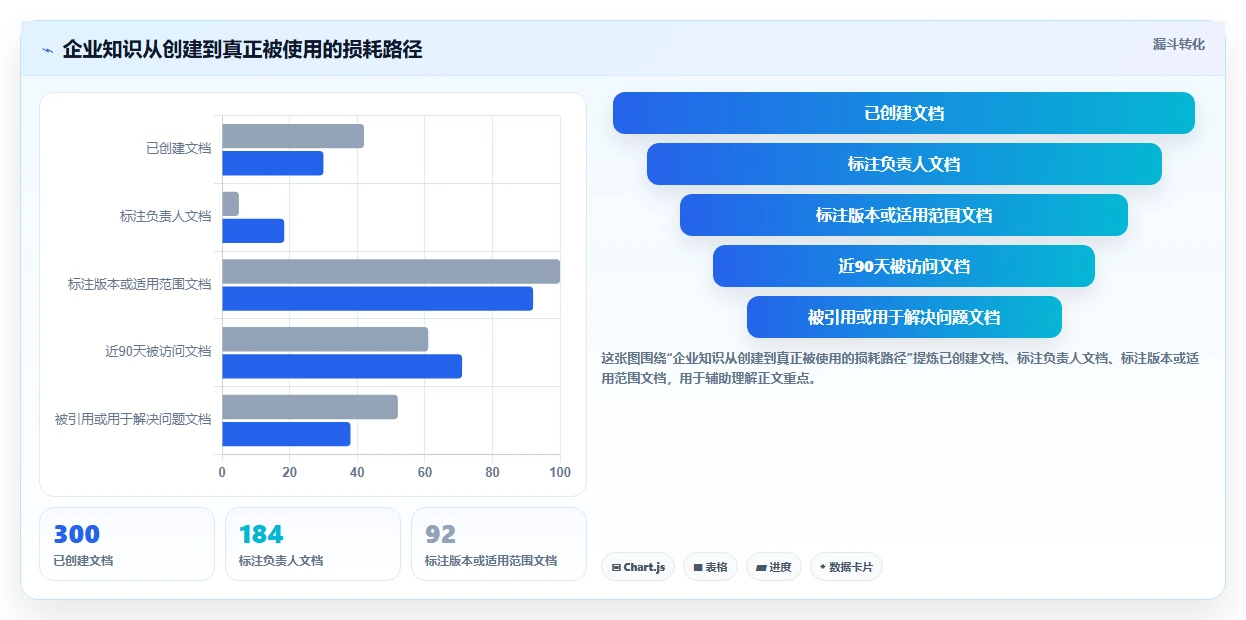Select the 近90天被访问文档 funnel stage
This screenshot has height=620, width=1246.
click(x=904, y=266)
